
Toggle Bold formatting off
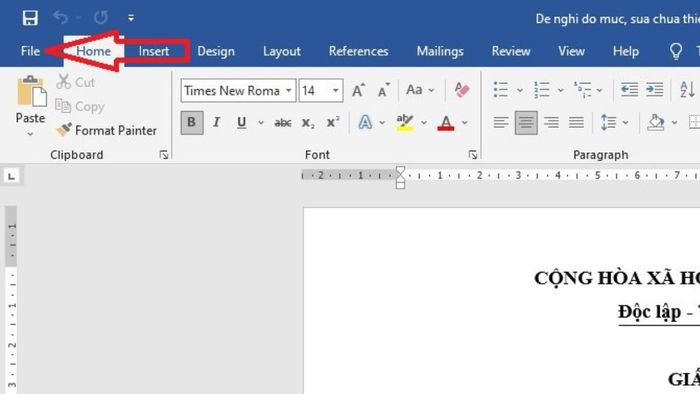point(192,122)
